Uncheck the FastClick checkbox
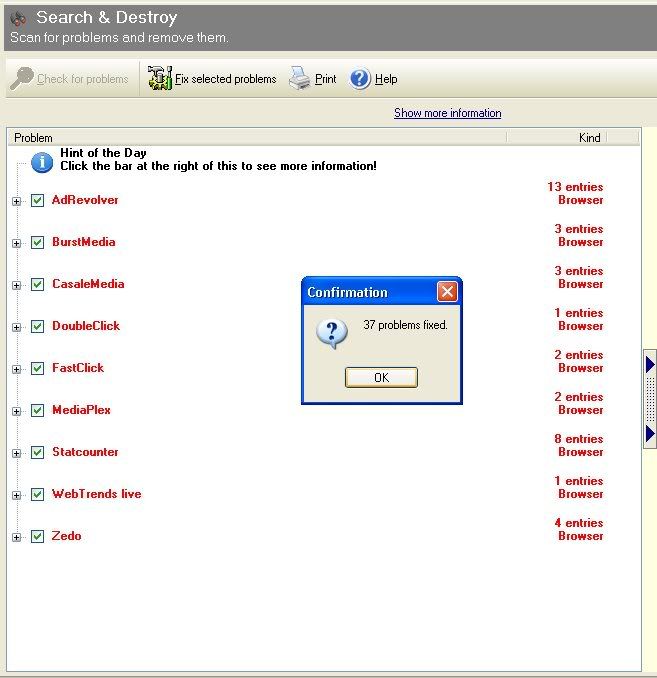This screenshot has width=657, height=678. 37,368
